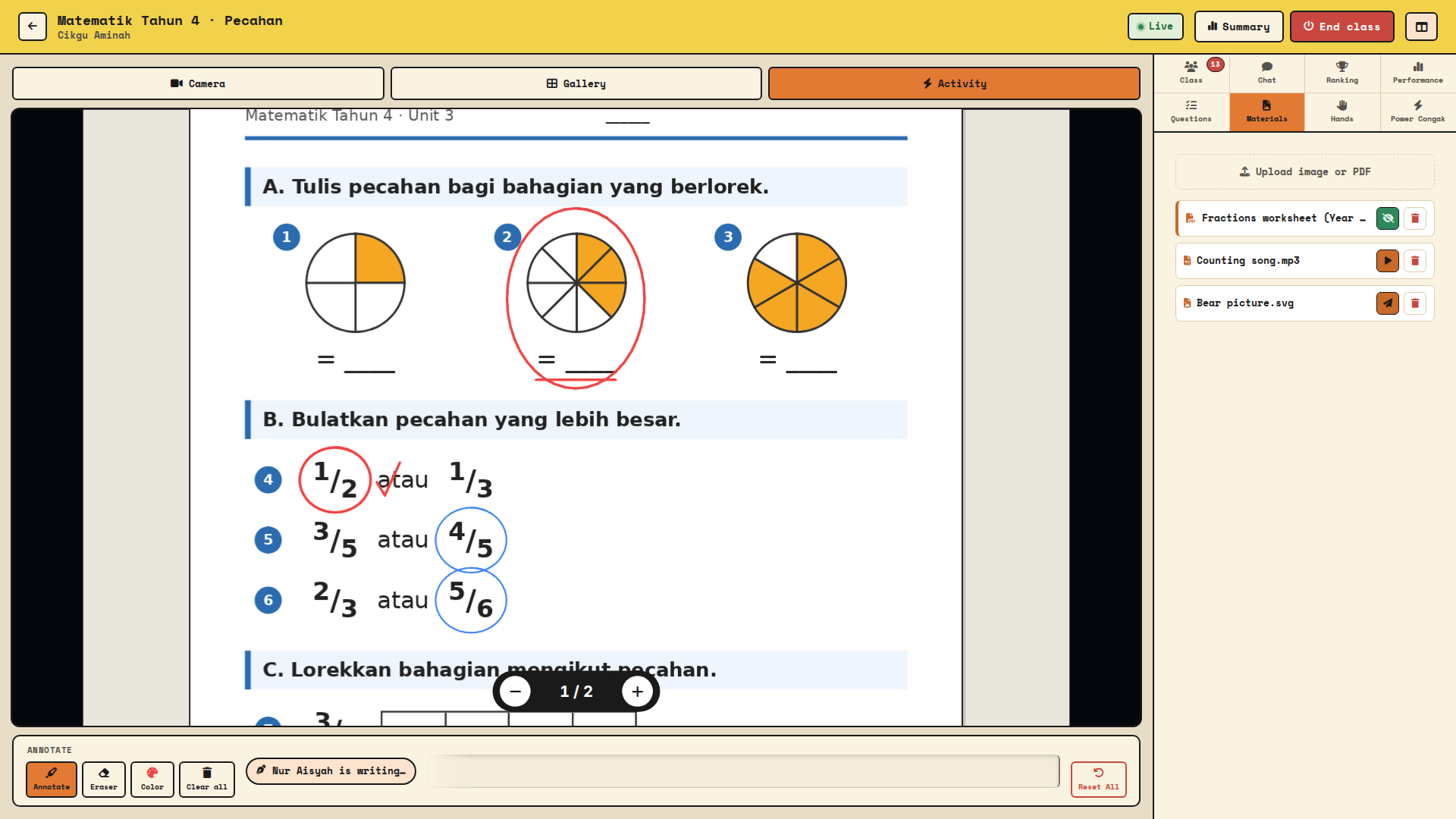Click the Nur Aisyah is writing notice
This screenshot has height=819, width=1456.
(331, 771)
